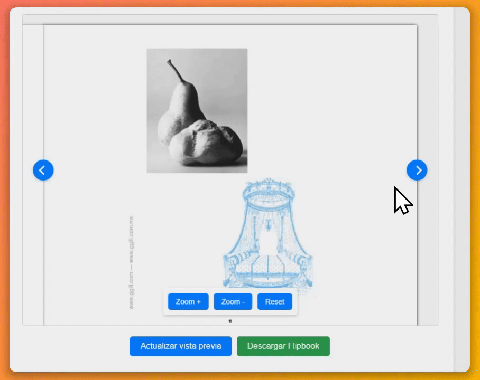Click the vertical www.ggili.com text
The height and width of the screenshot is (380, 480).
132,262
